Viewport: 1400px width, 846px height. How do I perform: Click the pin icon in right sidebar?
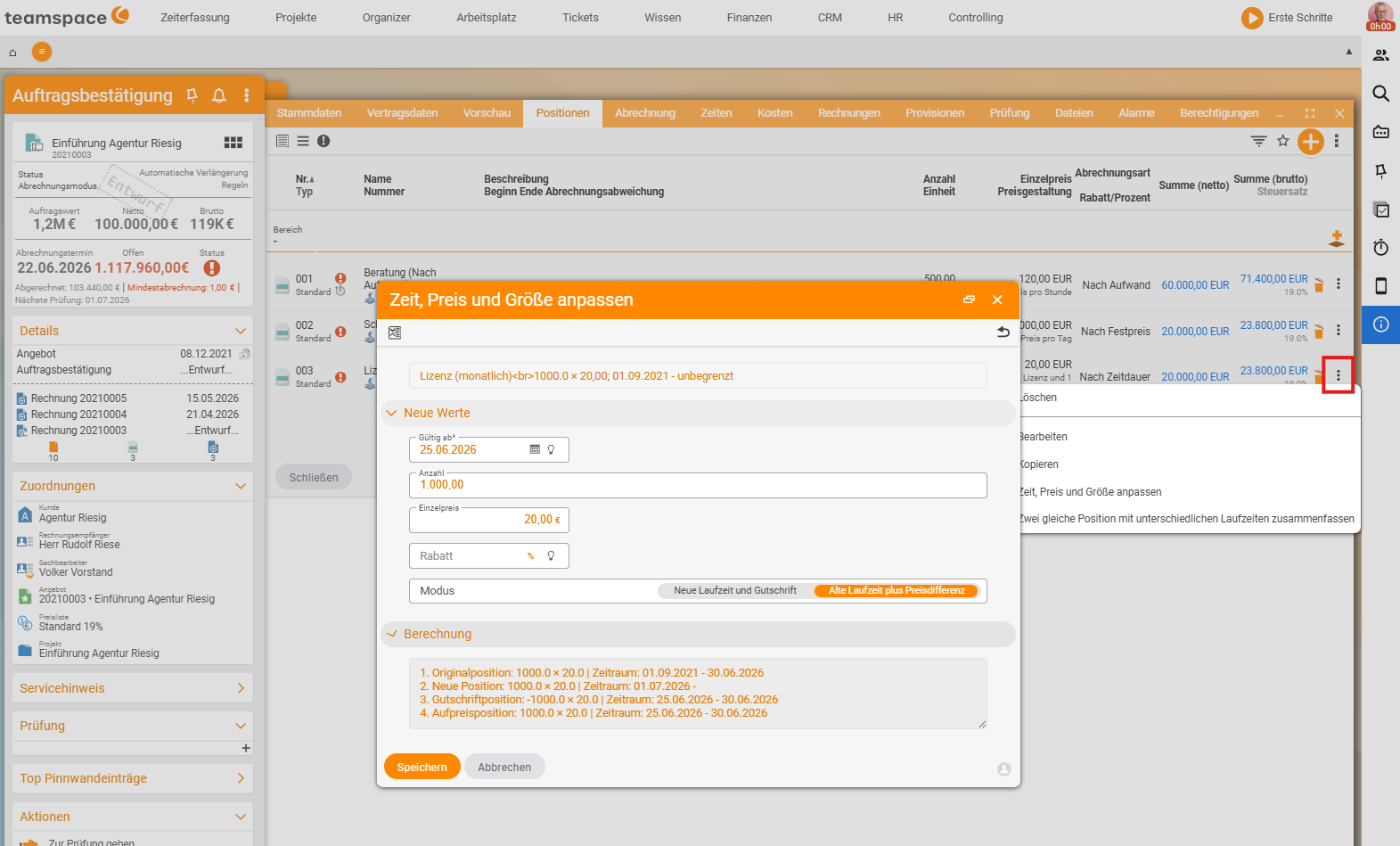click(x=1381, y=170)
